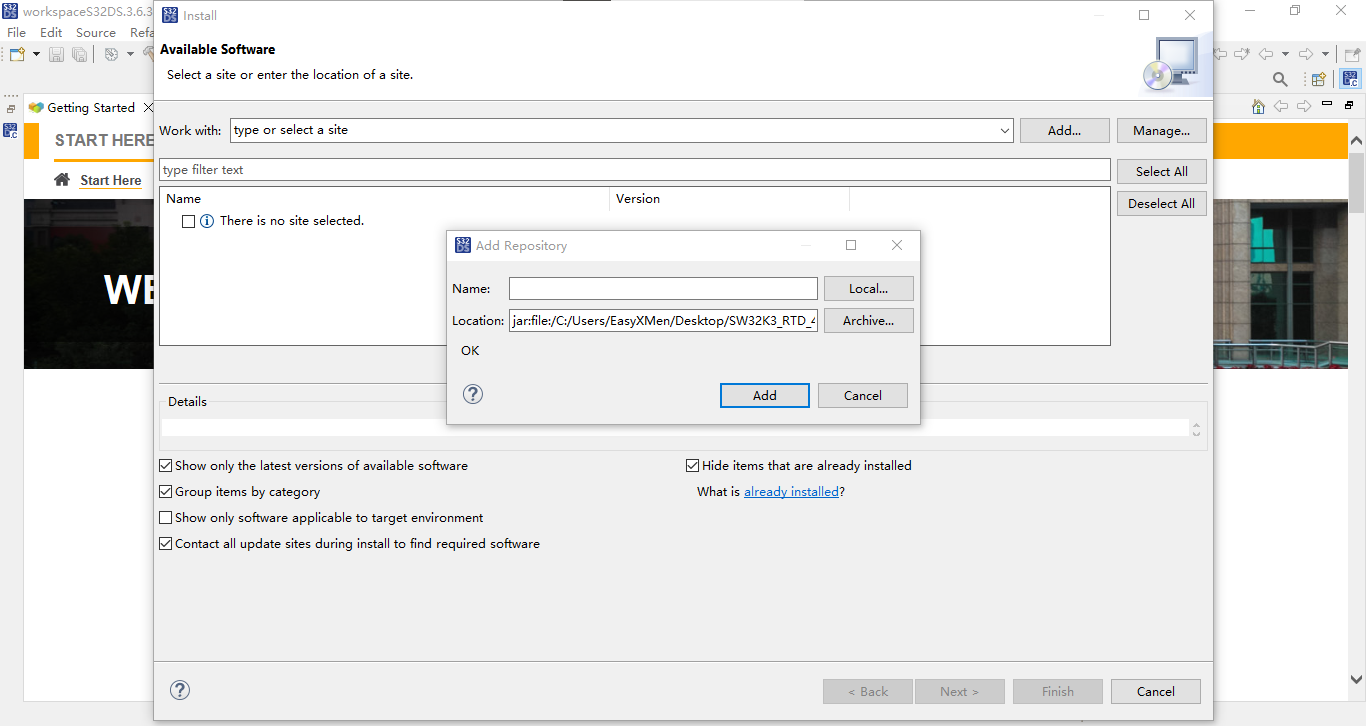1366x726 pixels.
Task: Click the Version column header
Action: (729, 199)
